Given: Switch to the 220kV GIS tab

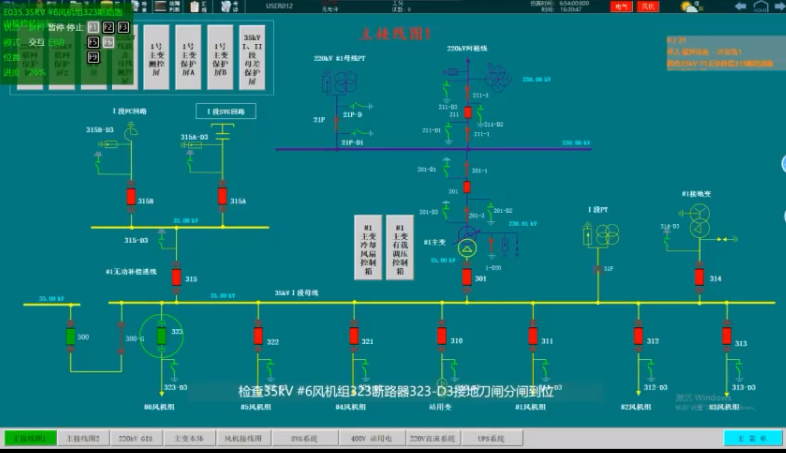Looking at the screenshot, I should (135, 438).
